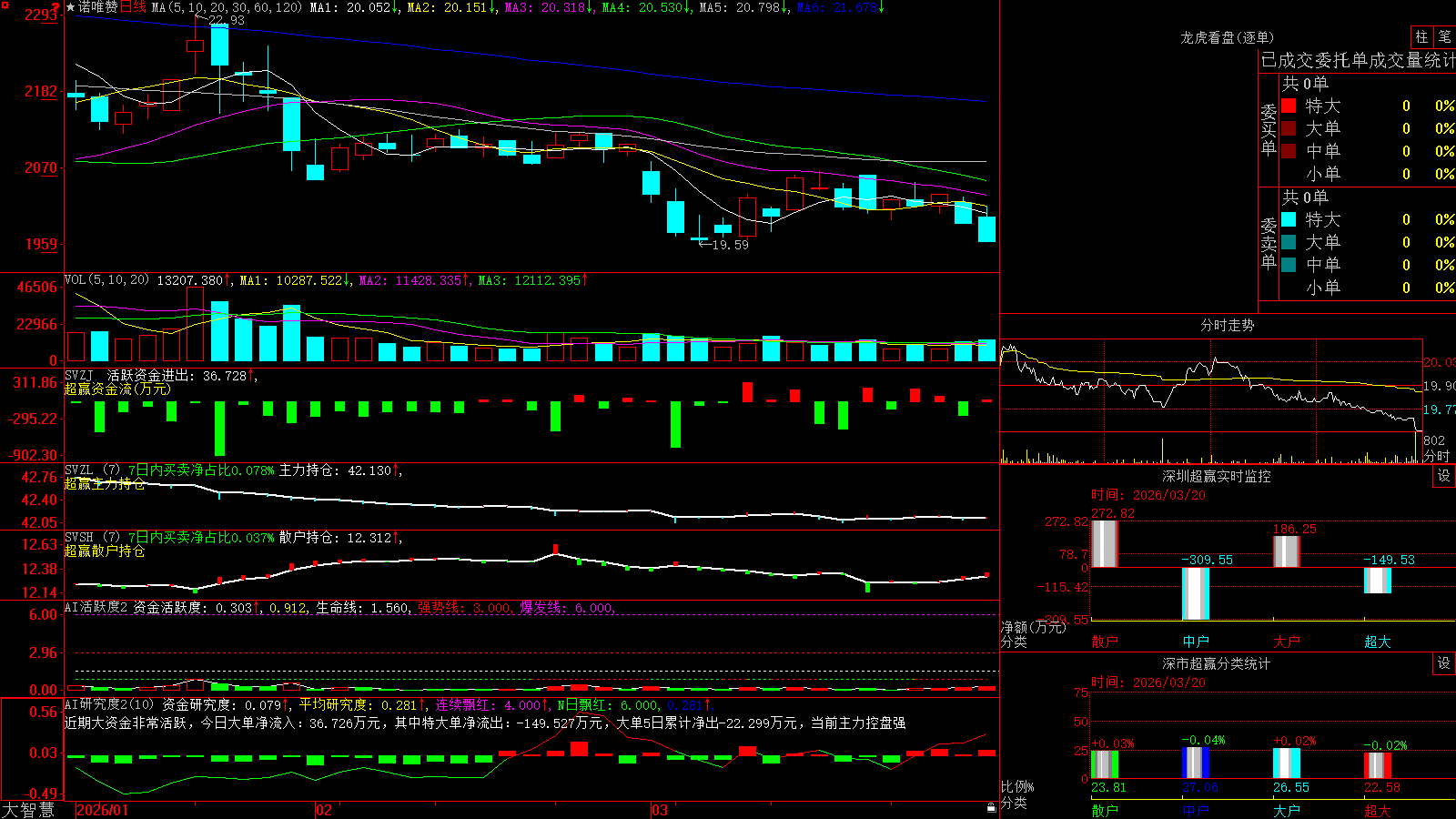
Task: Select the 龙虎看盘(逐单) panel title
Action: 1227,37
